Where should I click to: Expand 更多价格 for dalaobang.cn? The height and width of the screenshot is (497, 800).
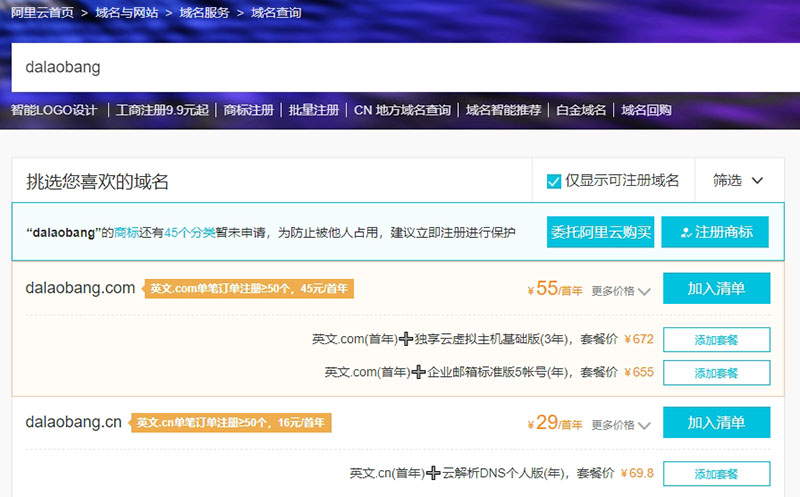pyautogui.click(x=621, y=425)
